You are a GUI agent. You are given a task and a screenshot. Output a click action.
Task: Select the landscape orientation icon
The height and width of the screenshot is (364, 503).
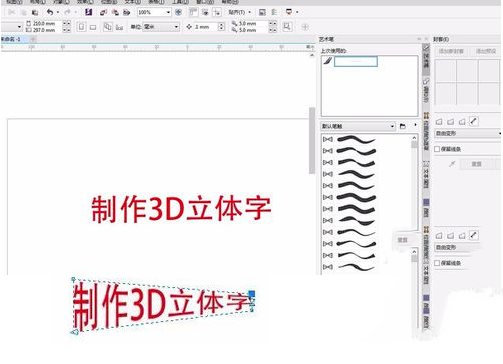pos(93,27)
